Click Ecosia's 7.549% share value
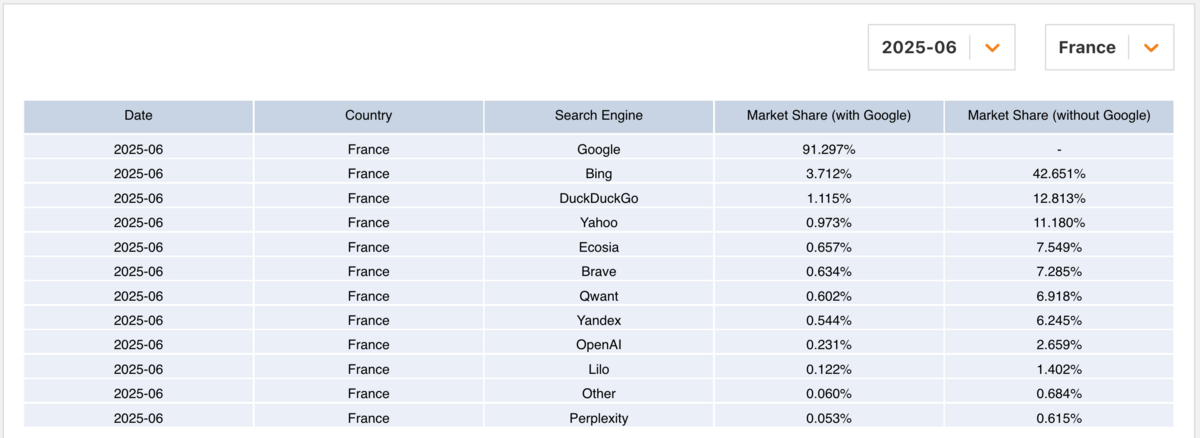 (1059, 247)
